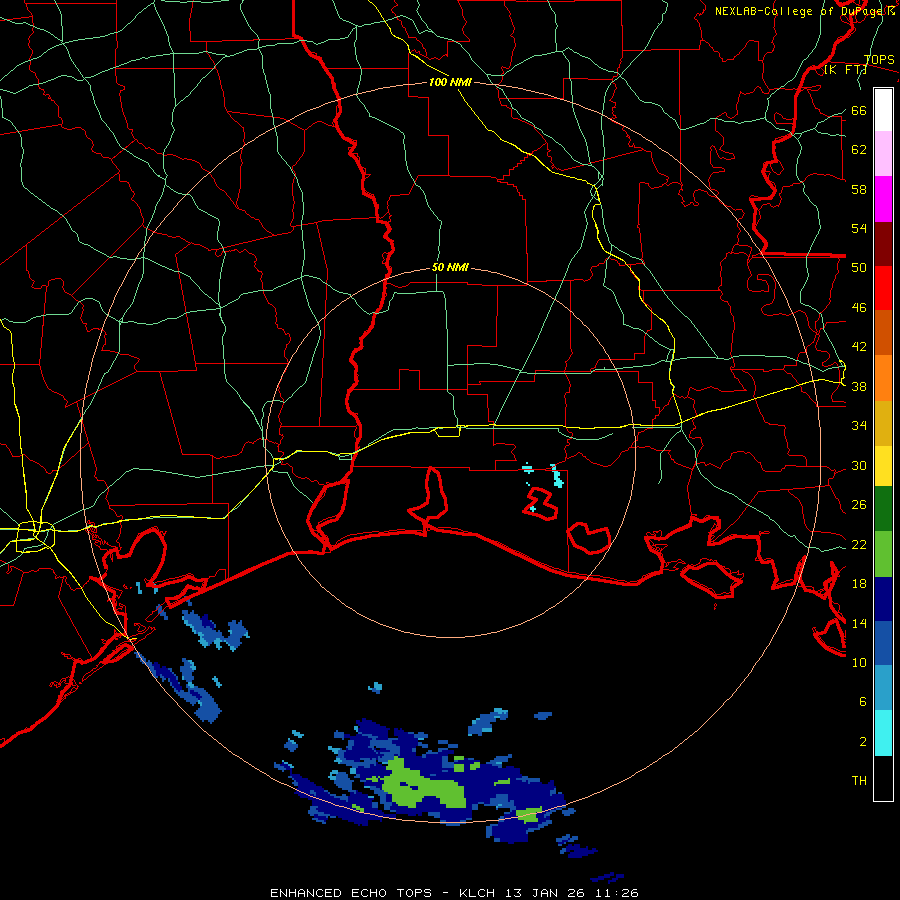Click the 38 legend value
Image resolution: width=900 pixels, height=900 pixels.
coord(859,386)
